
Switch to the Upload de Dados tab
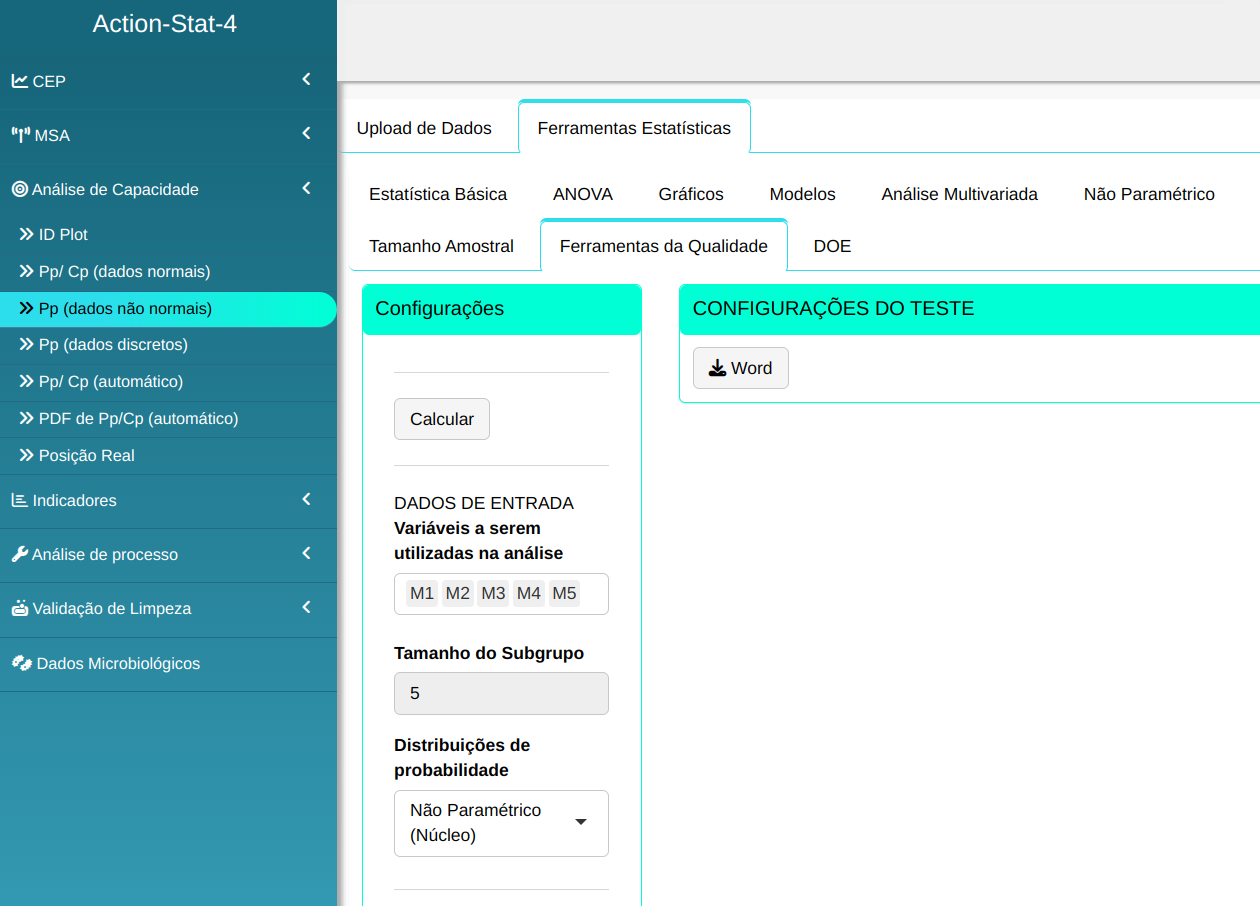424,128
